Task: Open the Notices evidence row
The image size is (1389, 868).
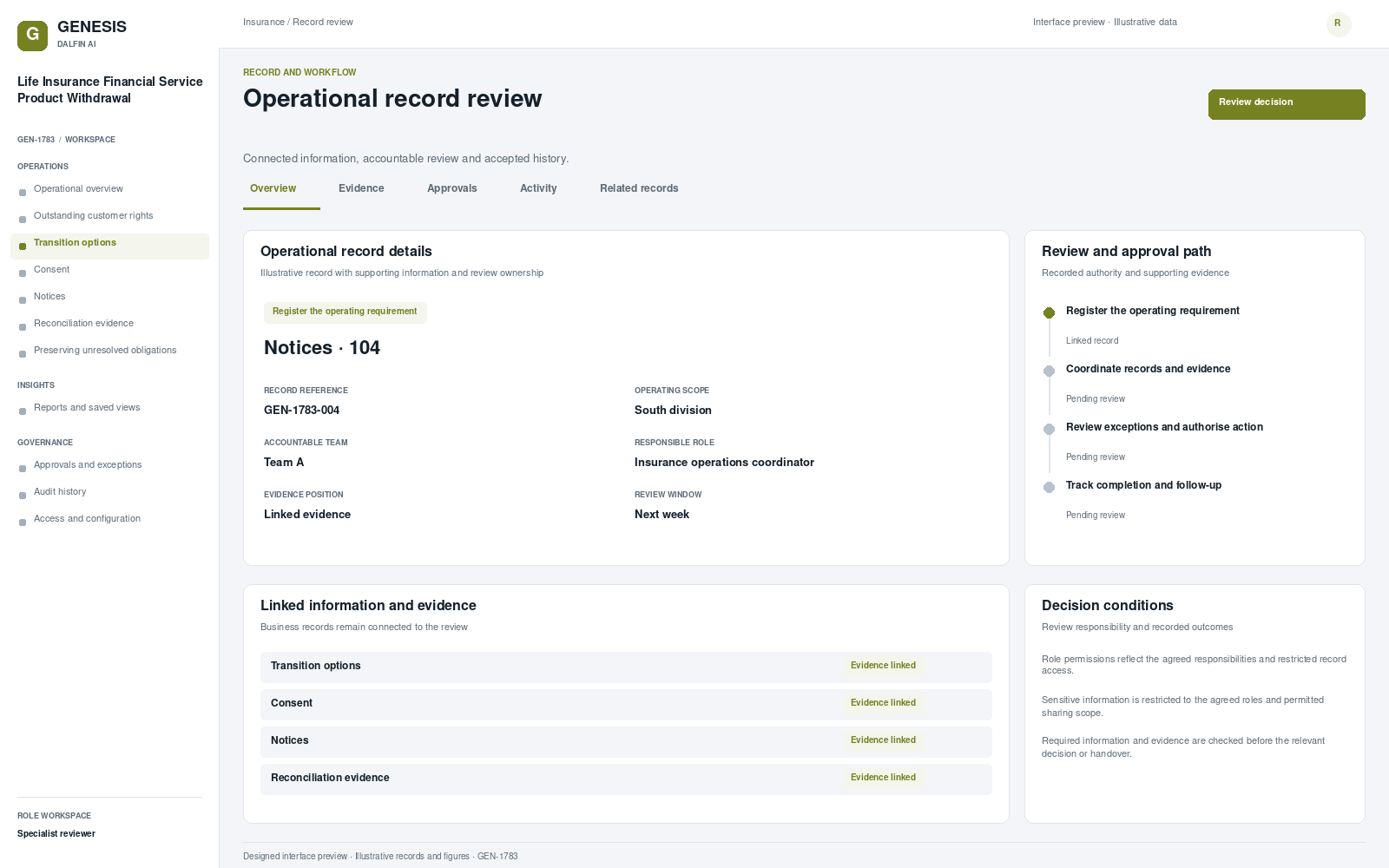Action: (626, 741)
